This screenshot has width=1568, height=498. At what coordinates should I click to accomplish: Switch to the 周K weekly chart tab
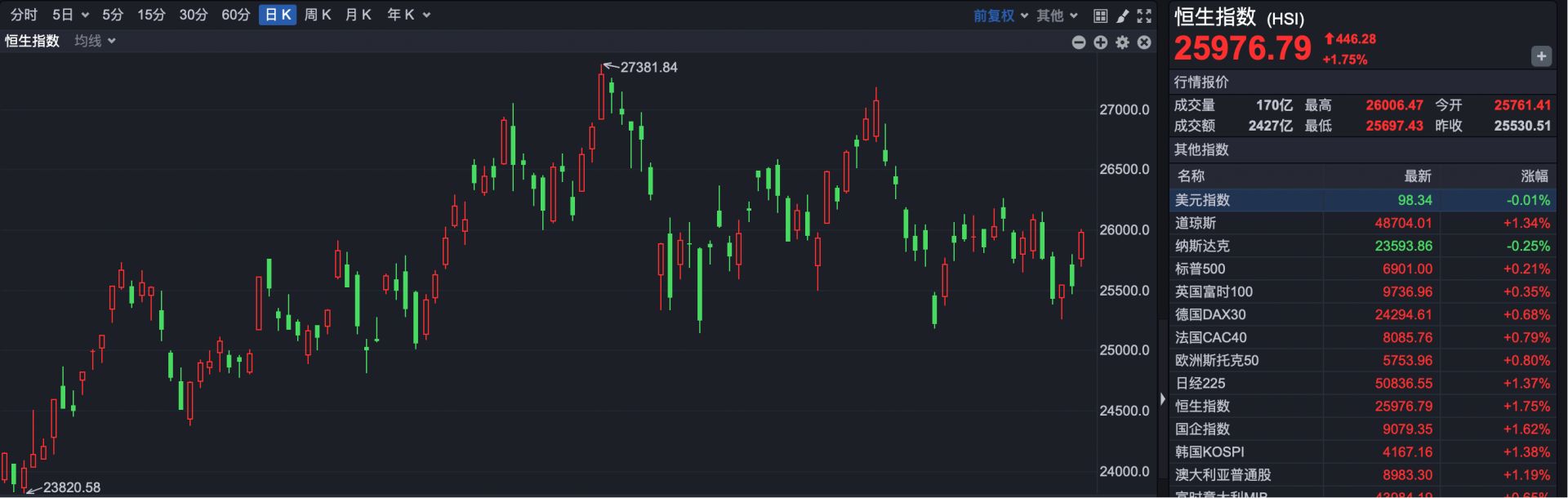(318, 15)
